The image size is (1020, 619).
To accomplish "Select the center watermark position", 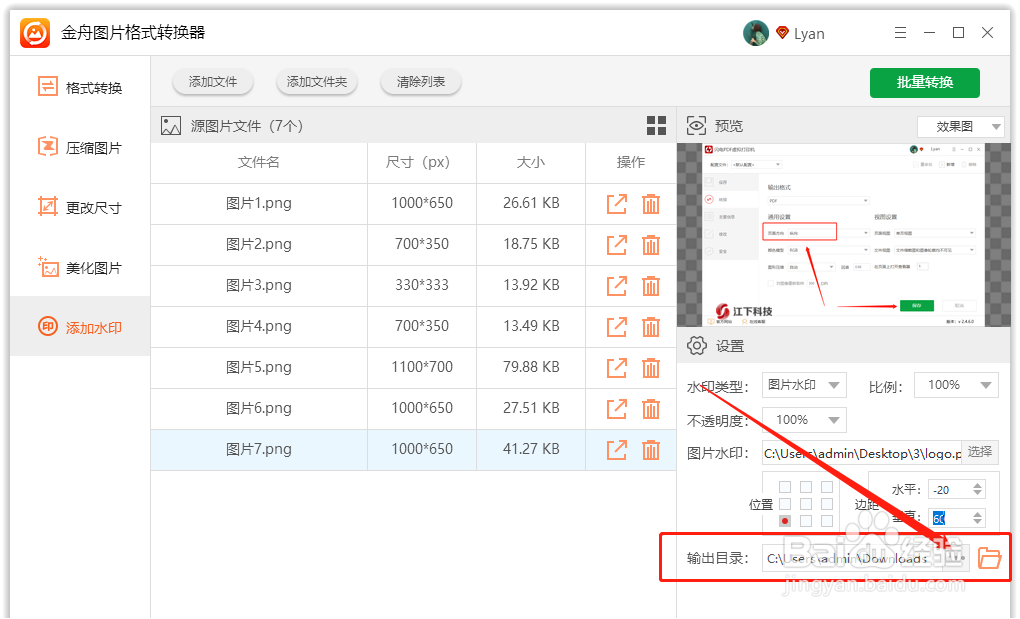I will tap(808, 503).
